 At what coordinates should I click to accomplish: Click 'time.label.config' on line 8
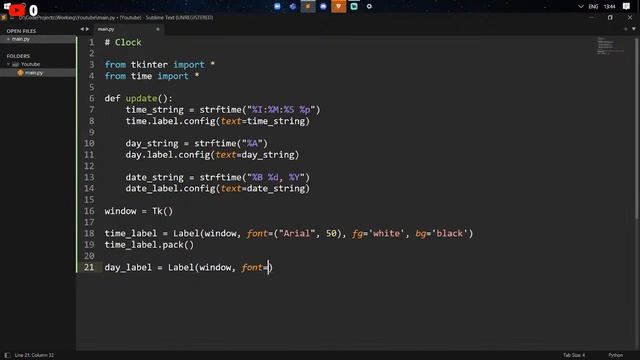[170, 121]
